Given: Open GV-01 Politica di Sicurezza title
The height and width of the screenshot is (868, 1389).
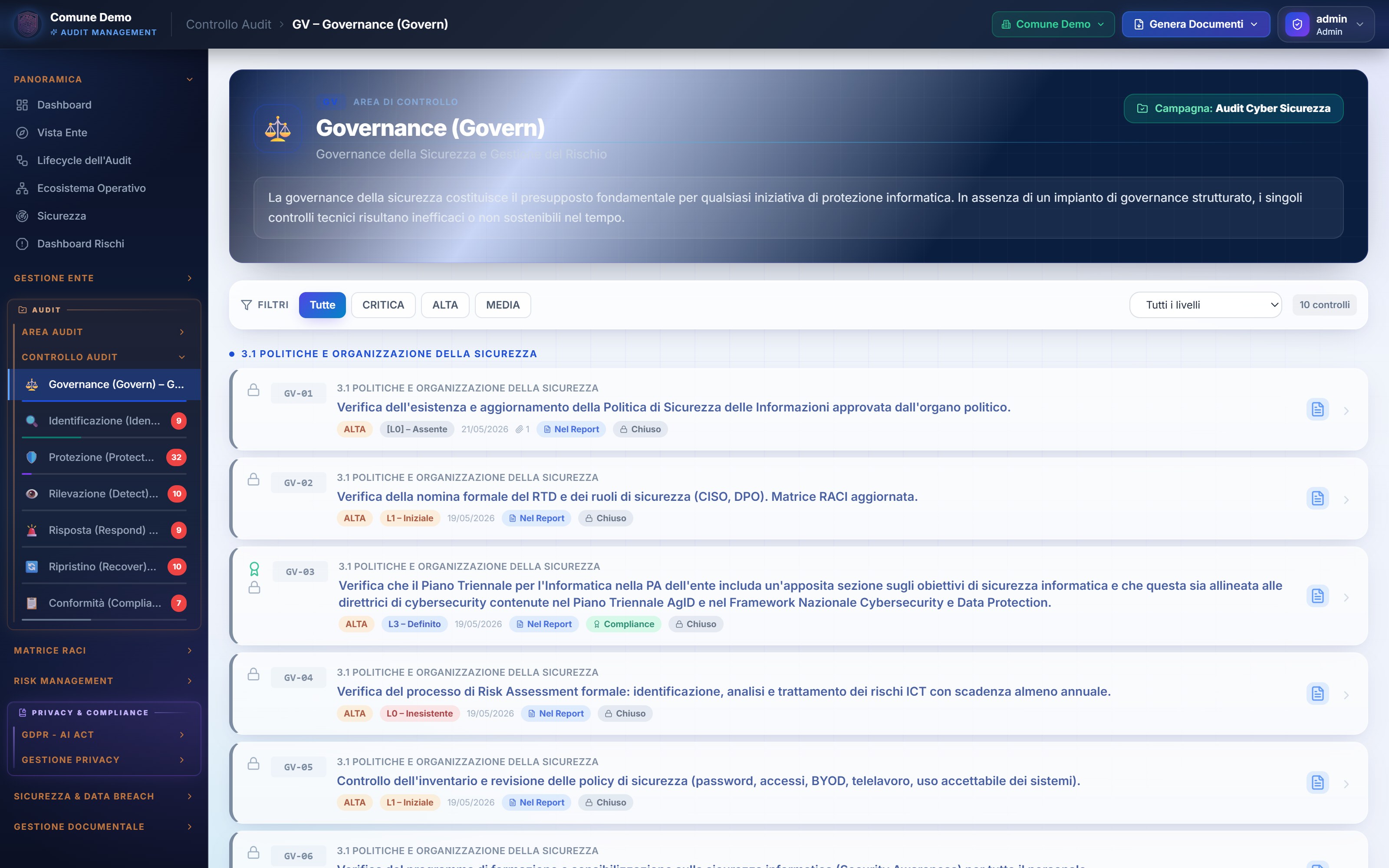Looking at the screenshot, I should coord(673,407).
